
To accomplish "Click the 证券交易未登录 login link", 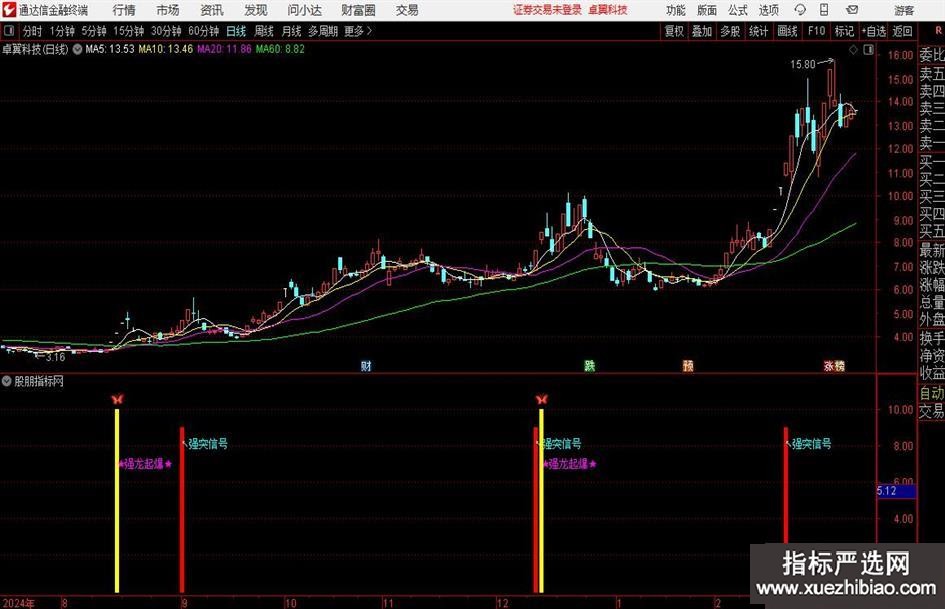I will 547,10.
